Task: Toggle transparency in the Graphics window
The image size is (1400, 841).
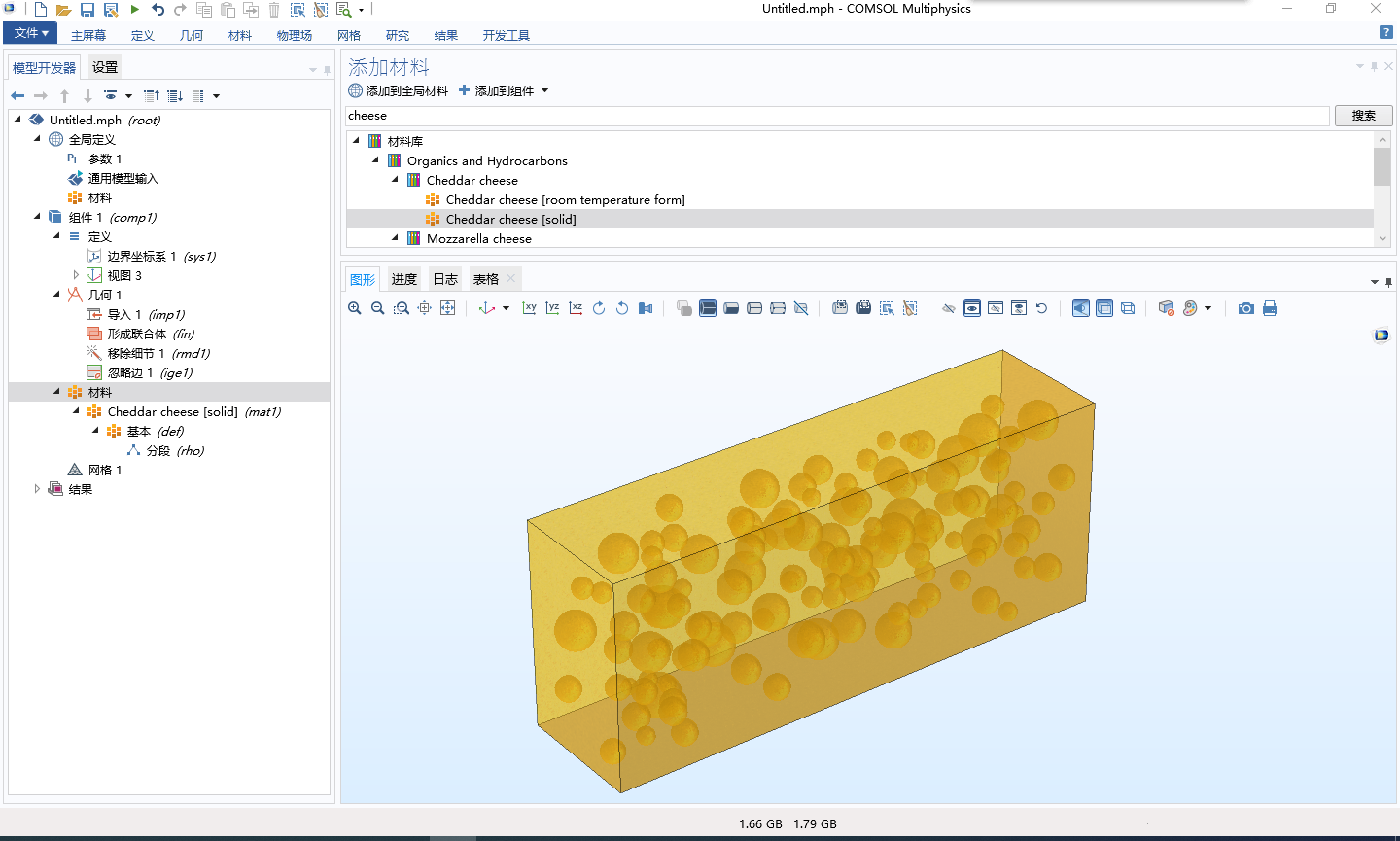Action: click(x=1105, y=308)
